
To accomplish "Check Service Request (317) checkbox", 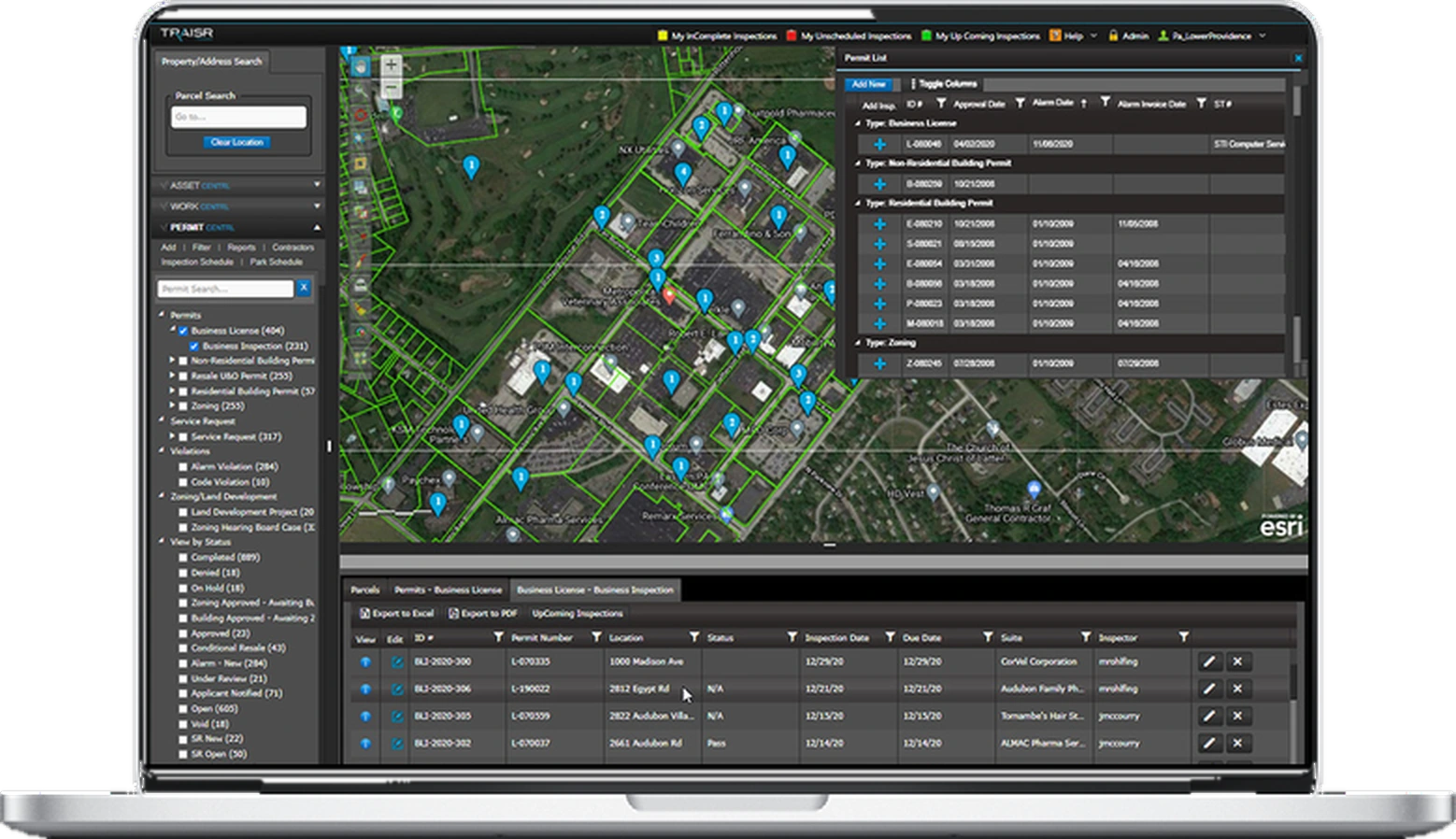I will tap(184, 437).
